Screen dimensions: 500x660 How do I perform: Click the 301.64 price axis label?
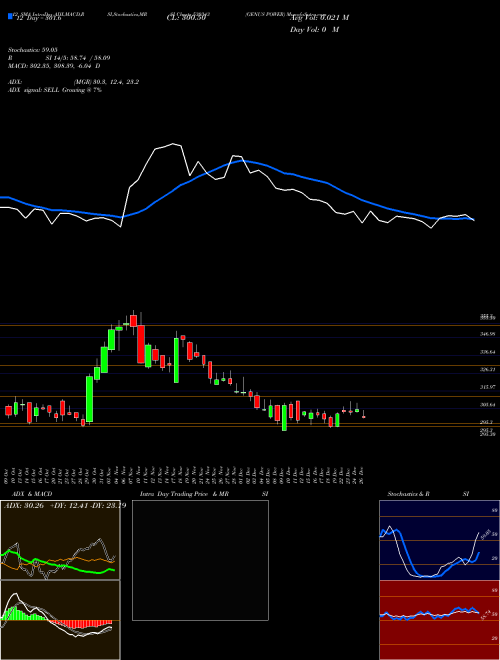click(x=487, y=405)
